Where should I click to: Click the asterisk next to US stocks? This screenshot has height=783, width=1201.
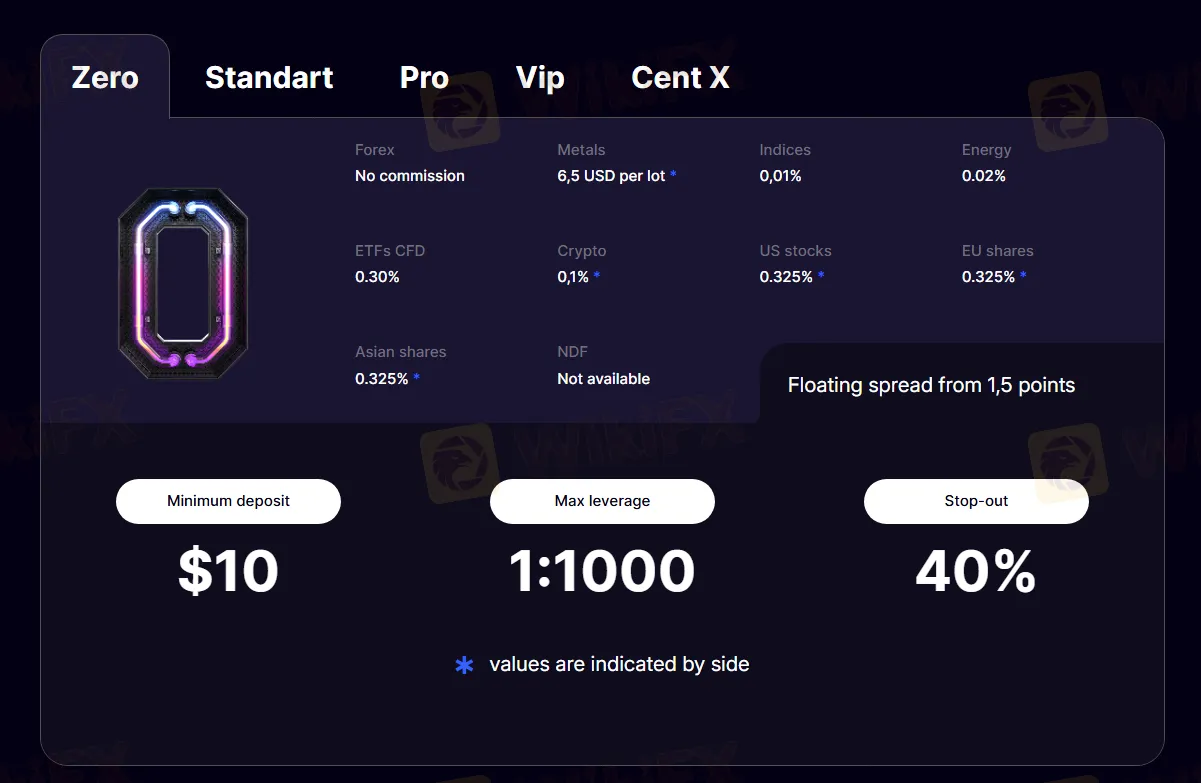821,277
